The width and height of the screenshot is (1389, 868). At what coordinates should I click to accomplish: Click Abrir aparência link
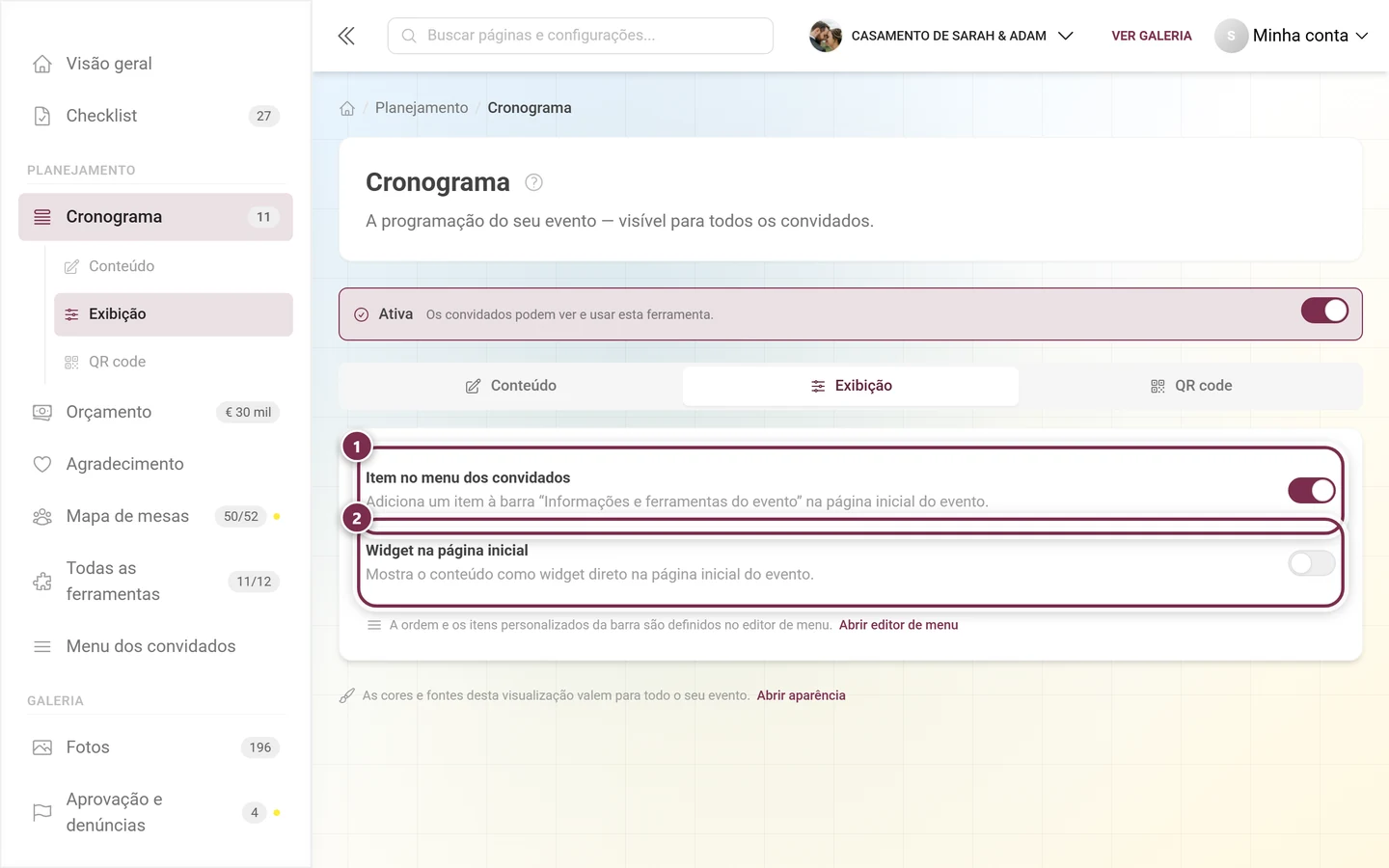click(x=801, y=695)
